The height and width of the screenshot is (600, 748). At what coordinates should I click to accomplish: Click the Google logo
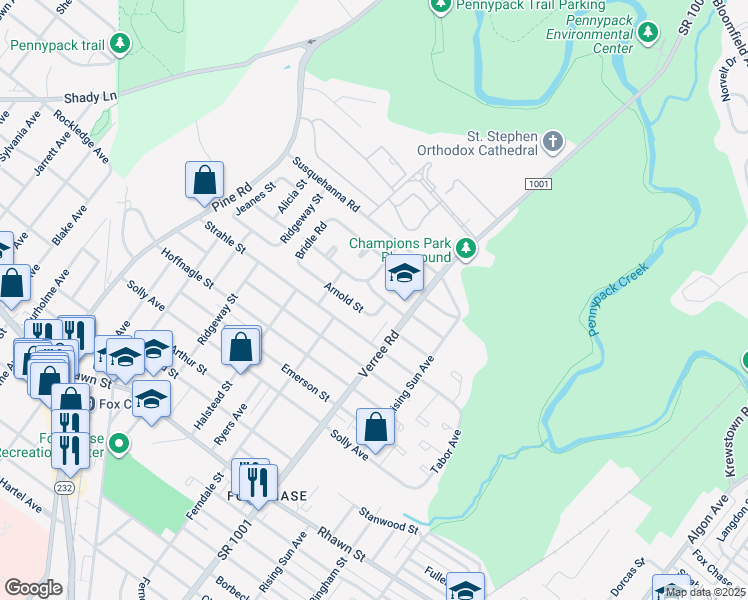[x=33, y=588]
